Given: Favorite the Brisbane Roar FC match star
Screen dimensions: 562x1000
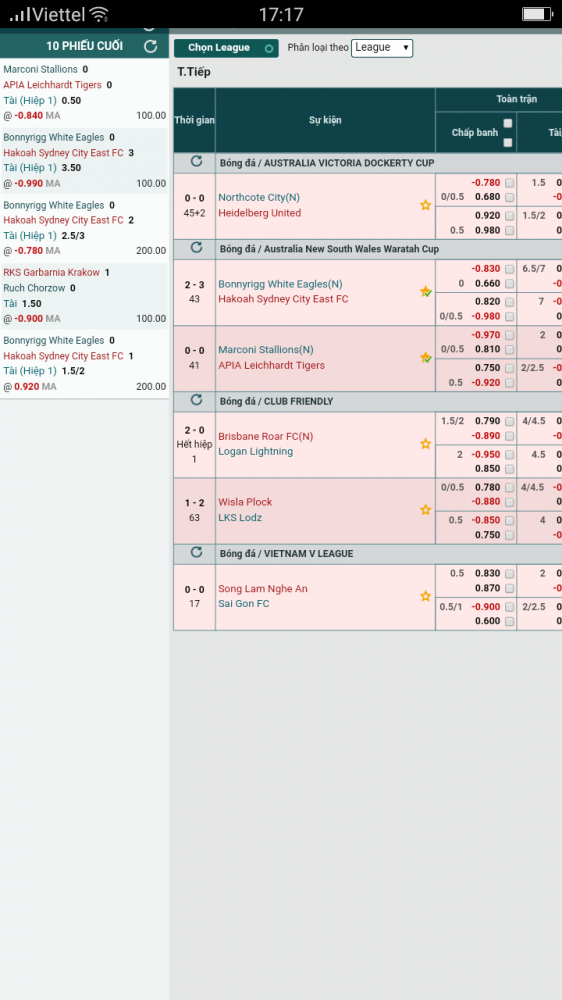Looking at the screenshot, I should [425, 444].
